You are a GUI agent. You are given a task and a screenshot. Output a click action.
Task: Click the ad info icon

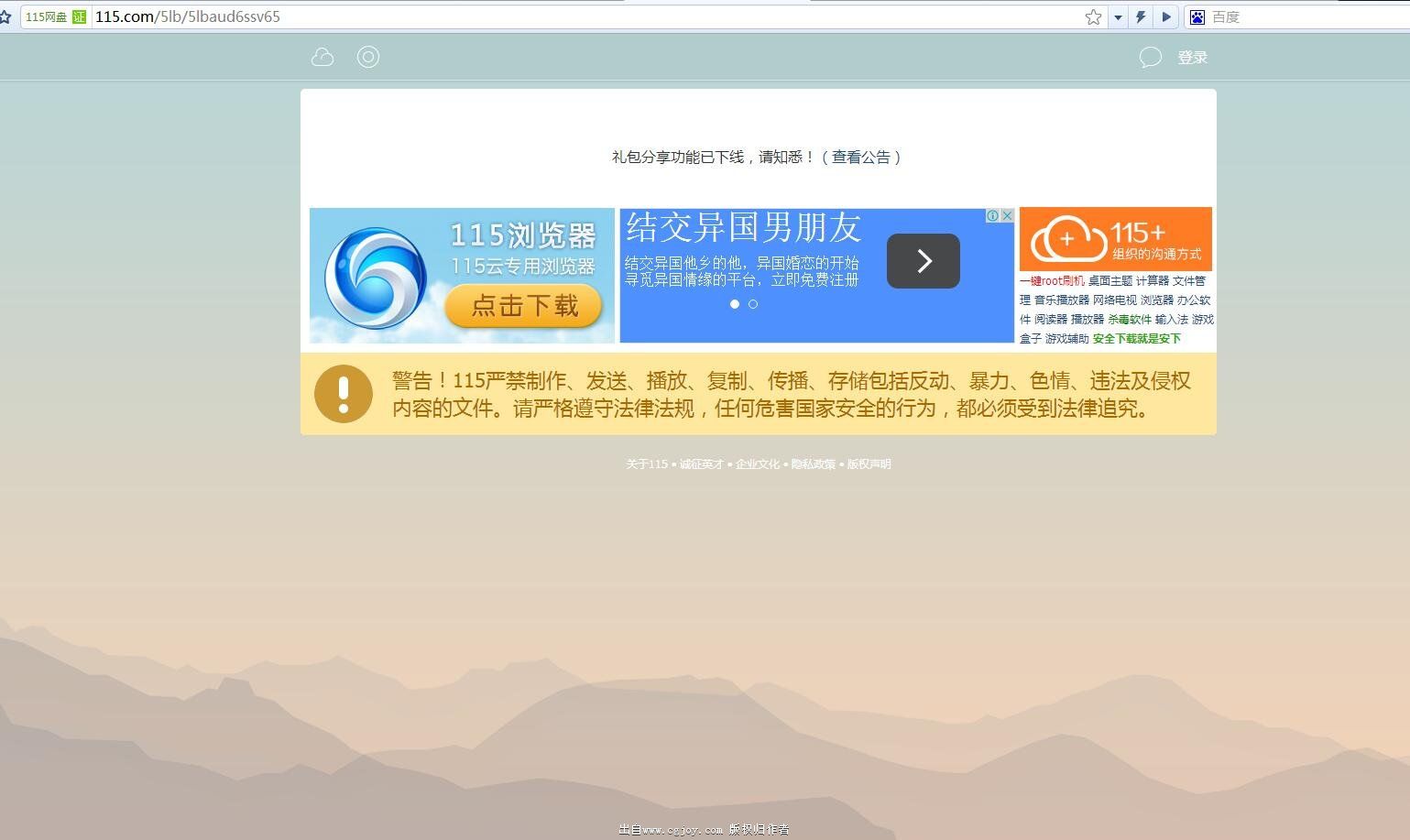pyautogui.click(x=992, y=216)
